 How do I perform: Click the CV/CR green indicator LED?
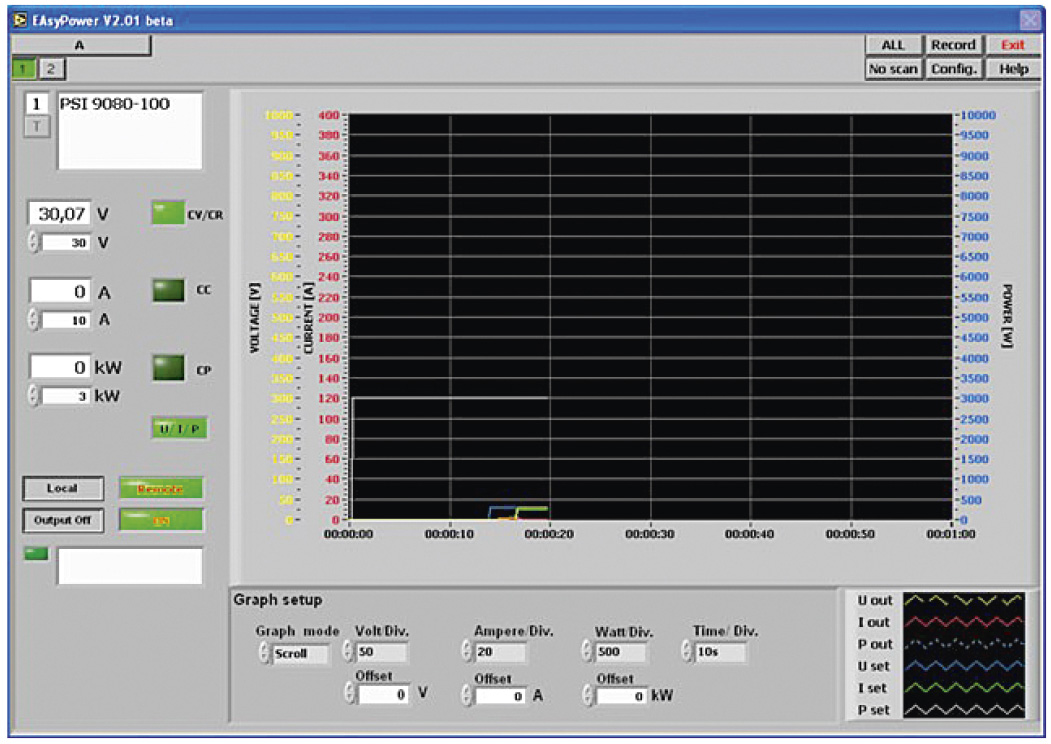tap(168, 213)
